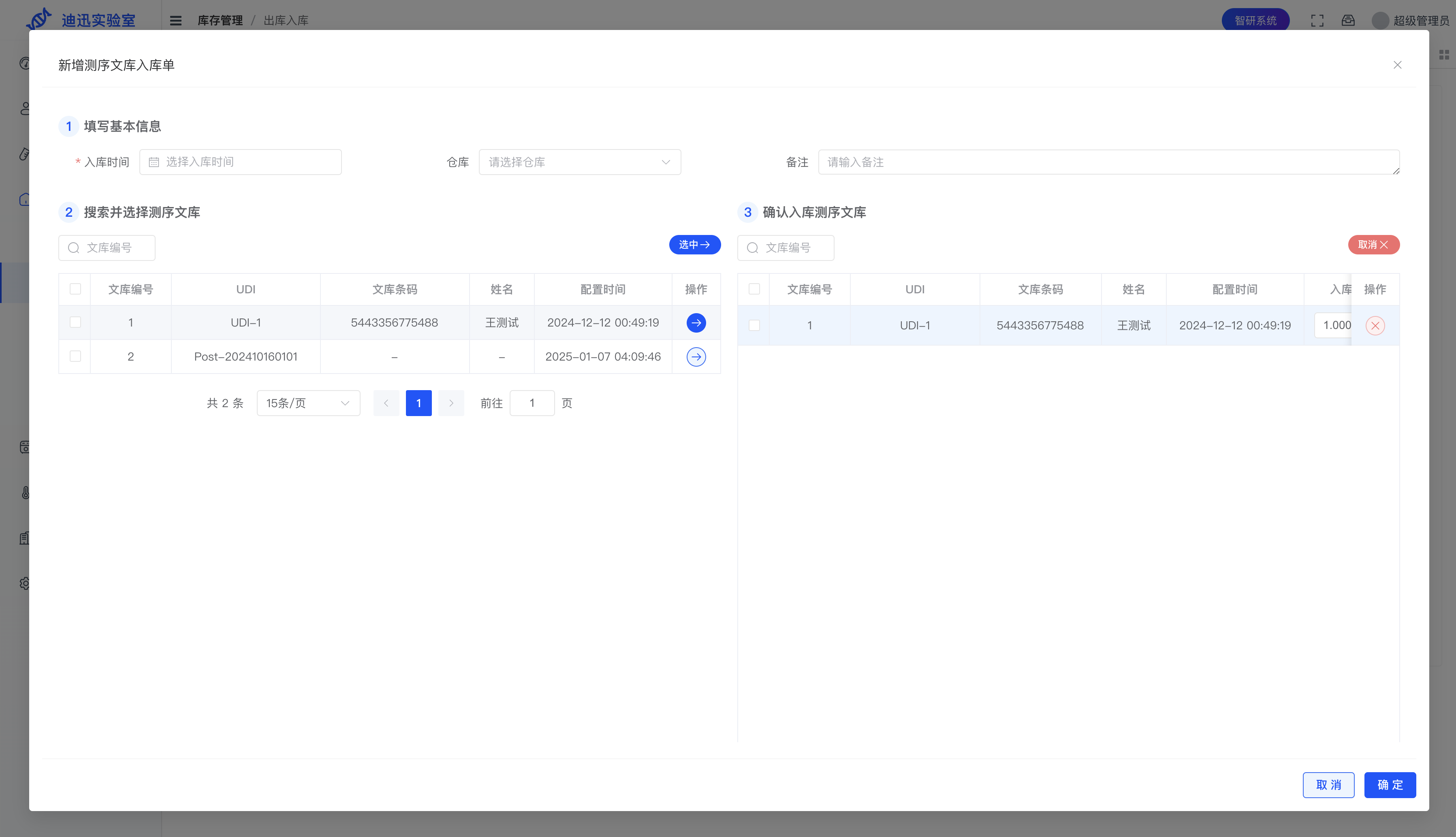This screenshot has height=837, width=1456.
Task: Click search icon in left 文库编号 box
Action: click(74, 248)
